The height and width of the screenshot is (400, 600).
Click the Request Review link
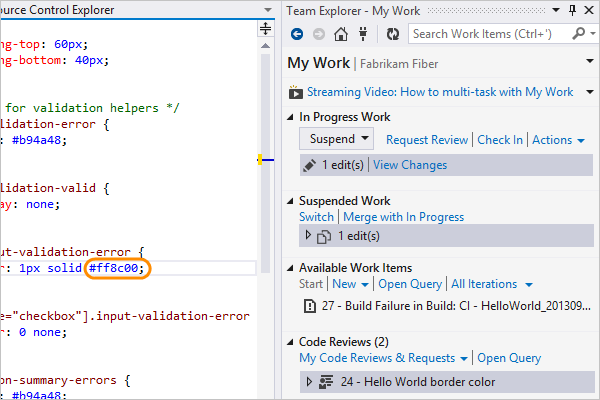(x=427, y=140)
